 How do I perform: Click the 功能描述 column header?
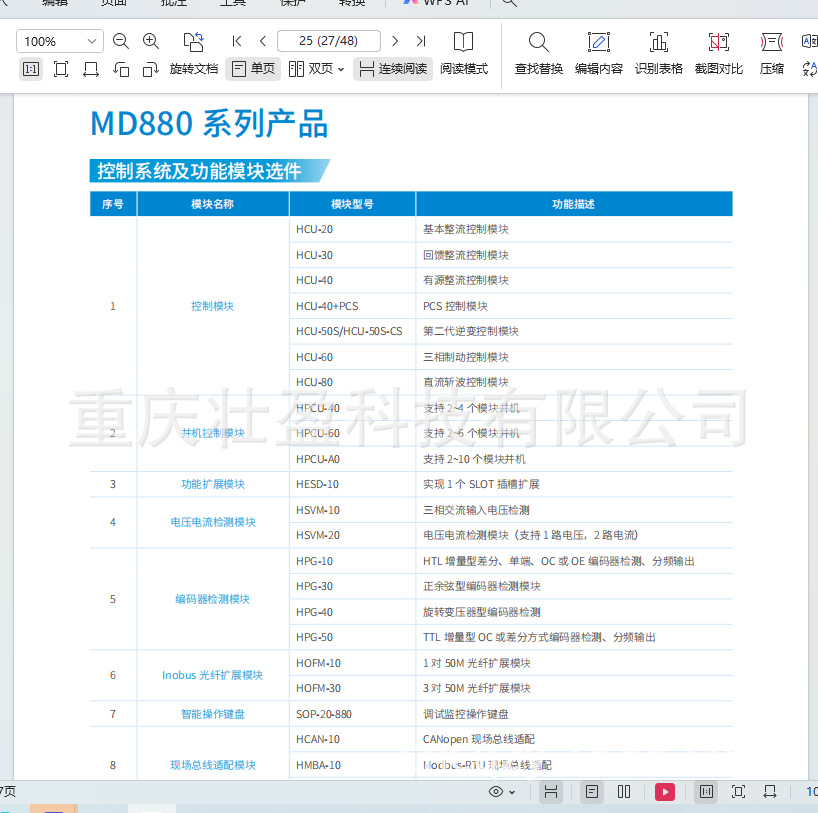[x=573, y=204]
